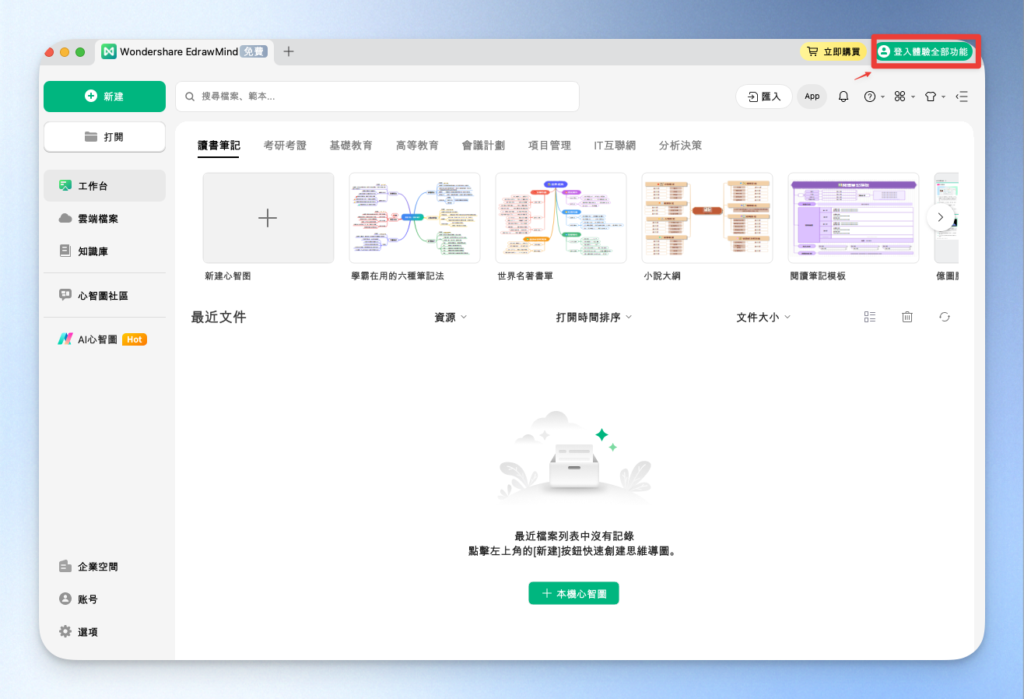
Task: Click the App button
Action: tap(812, 97)
